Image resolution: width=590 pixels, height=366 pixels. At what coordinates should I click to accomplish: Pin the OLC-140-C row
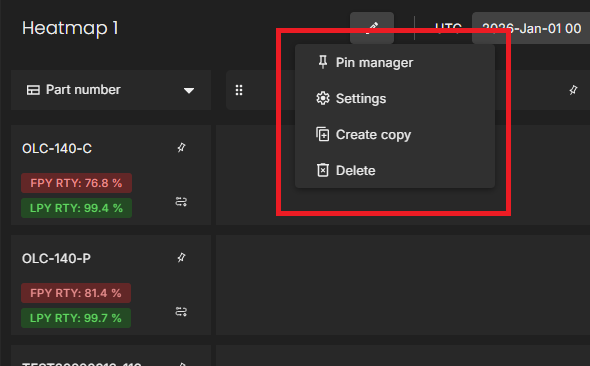coord(181,147)
